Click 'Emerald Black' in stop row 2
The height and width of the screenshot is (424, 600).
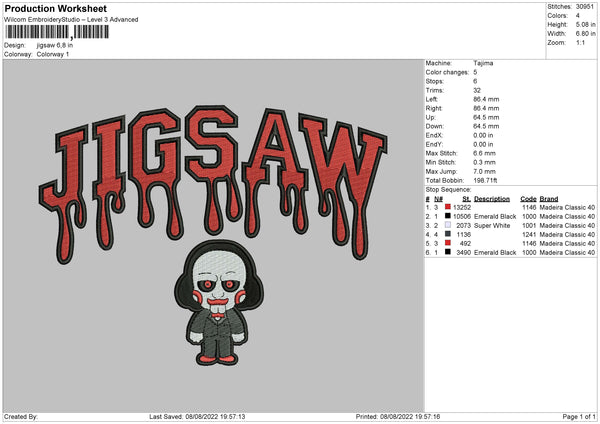[x=495, y=217]
